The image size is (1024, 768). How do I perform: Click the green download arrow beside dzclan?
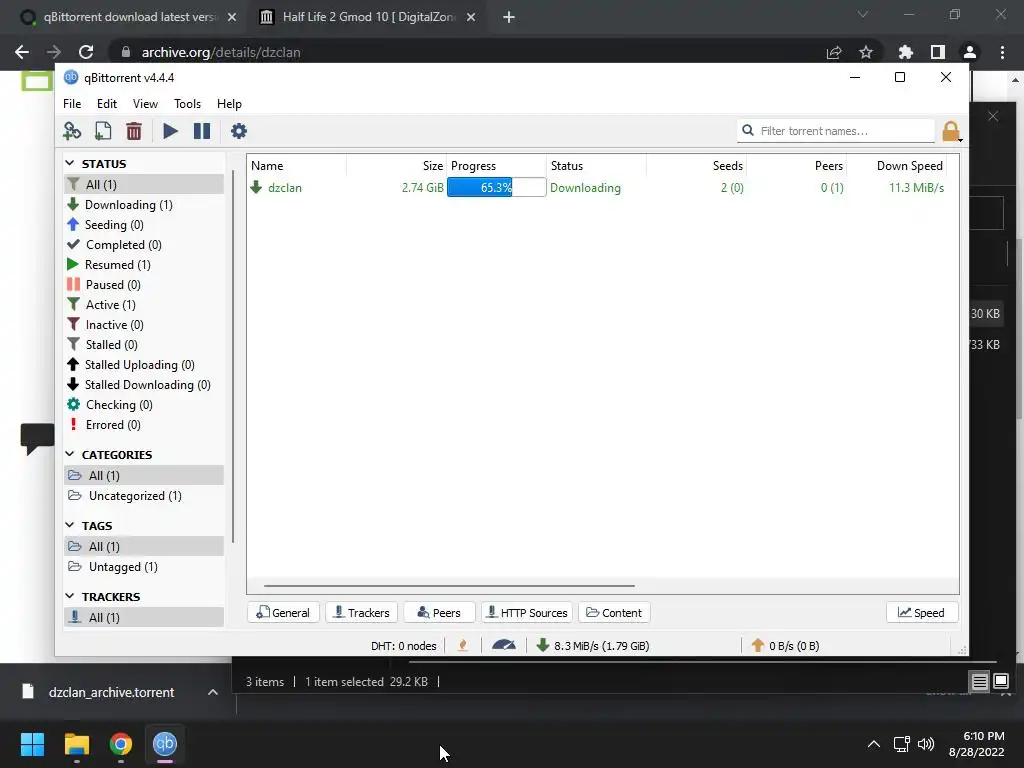[x=257, y=187]
